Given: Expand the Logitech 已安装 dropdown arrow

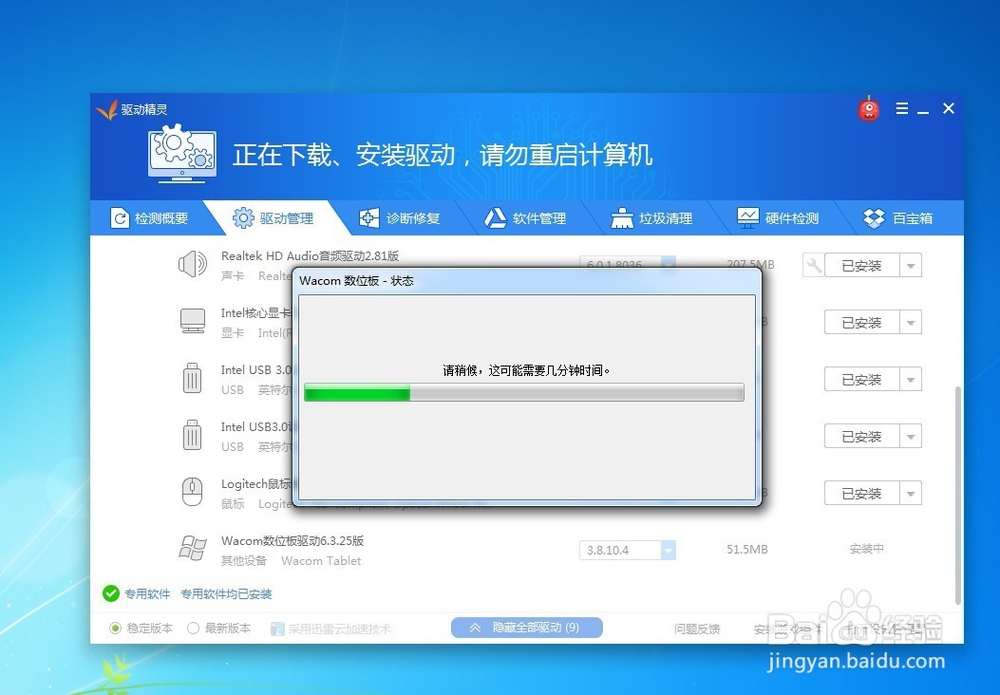Looking at the screenshot, I should pyautogui.click(x=911, y=493).
